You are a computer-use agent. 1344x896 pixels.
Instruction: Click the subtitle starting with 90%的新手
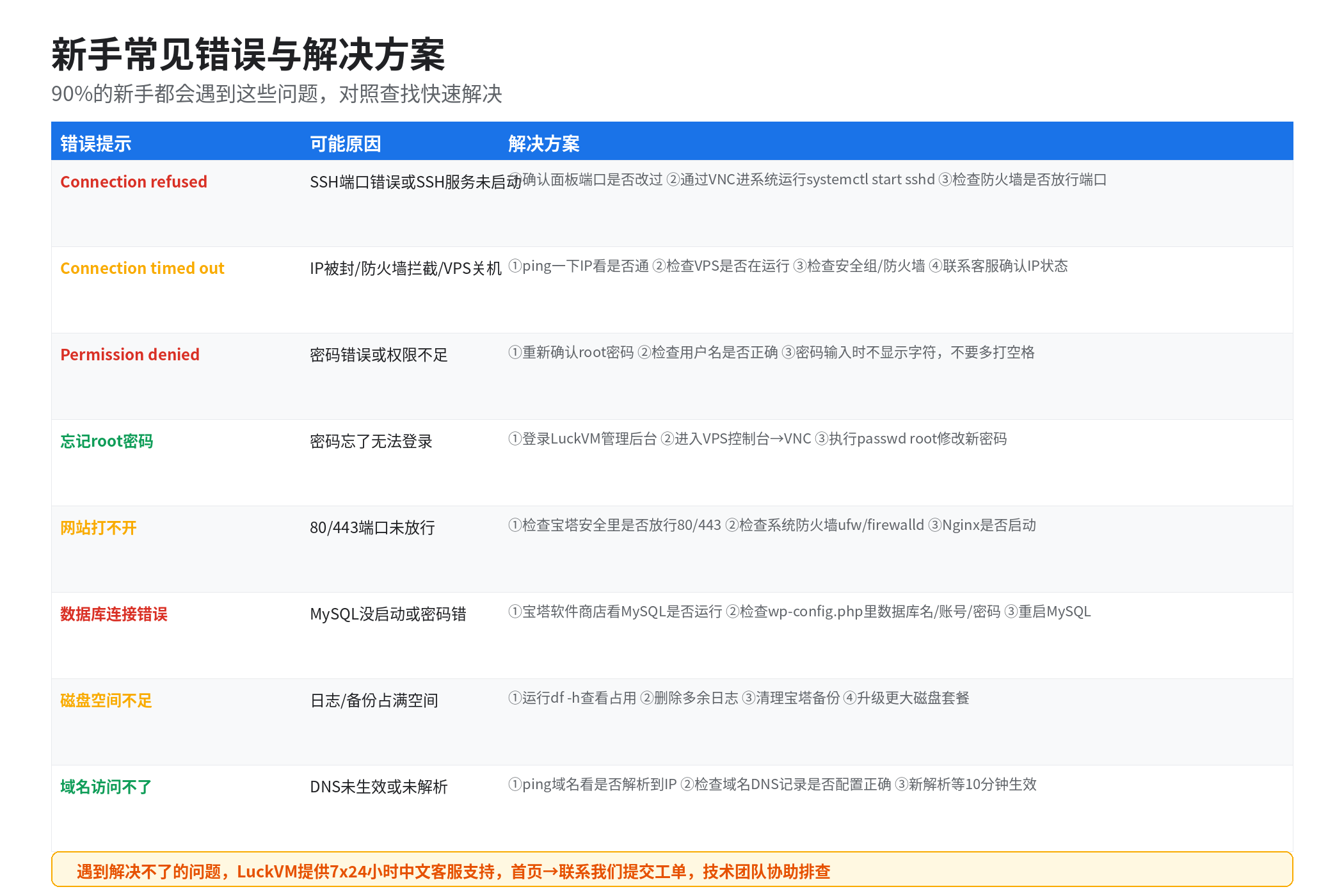276,94
